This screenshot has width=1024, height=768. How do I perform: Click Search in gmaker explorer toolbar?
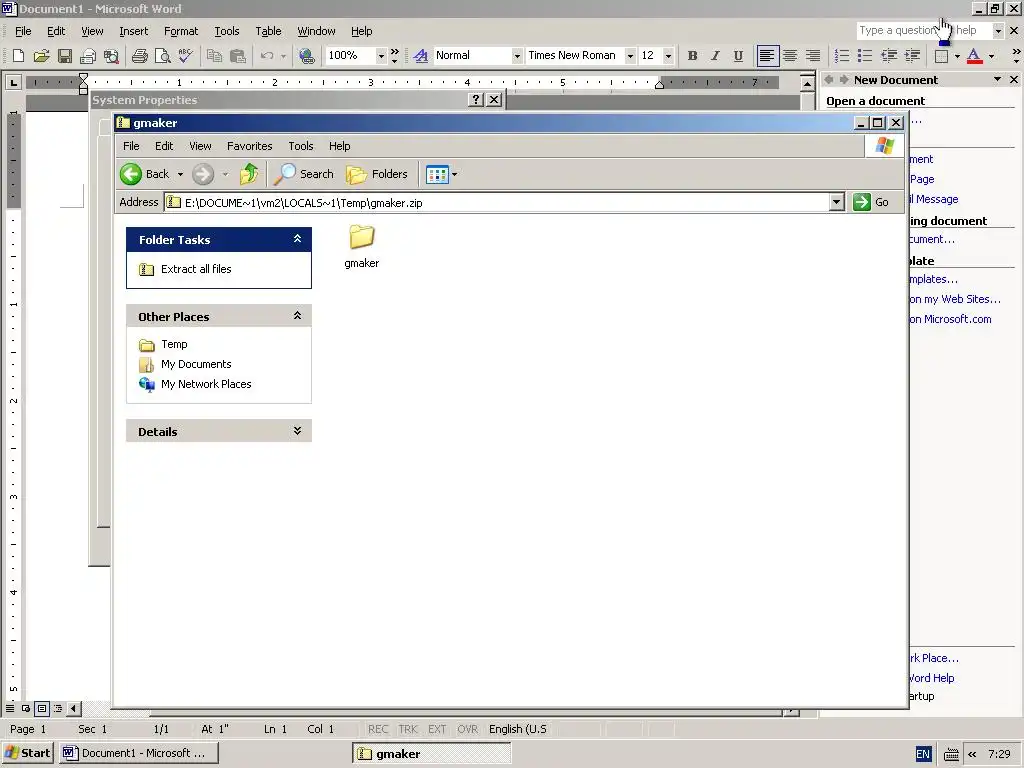304,174
